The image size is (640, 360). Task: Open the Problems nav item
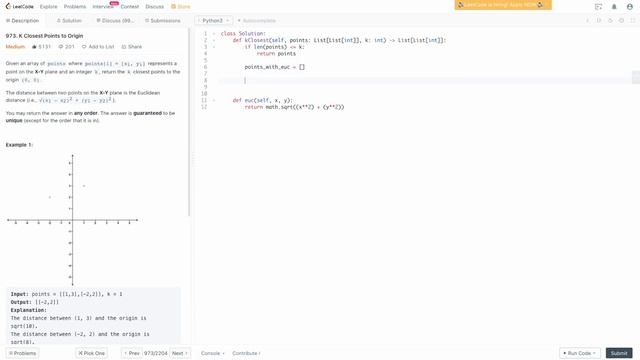(x=75, y=7)
